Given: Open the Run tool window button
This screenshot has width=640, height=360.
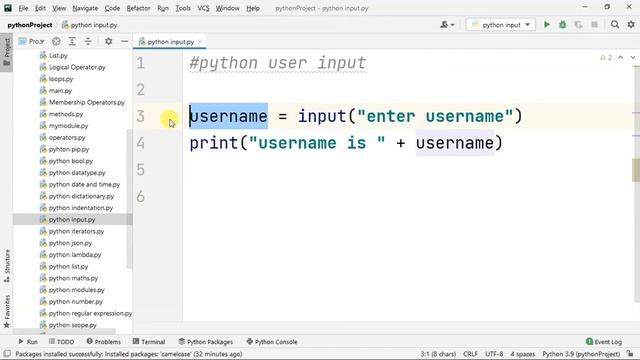Looking at the screenshot, I should coord(28,342).
